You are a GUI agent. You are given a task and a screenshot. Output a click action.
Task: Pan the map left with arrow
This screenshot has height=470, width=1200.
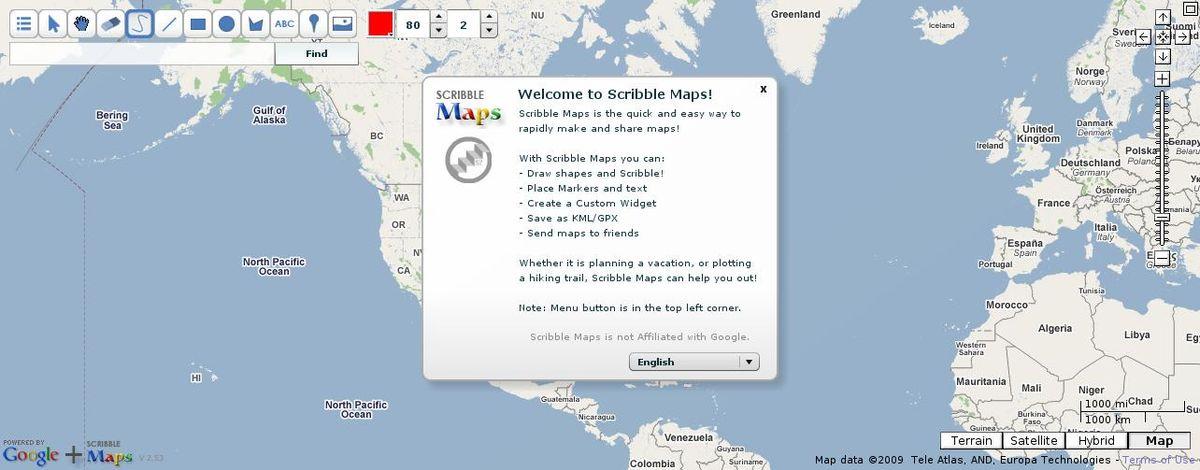point(1144,36)
